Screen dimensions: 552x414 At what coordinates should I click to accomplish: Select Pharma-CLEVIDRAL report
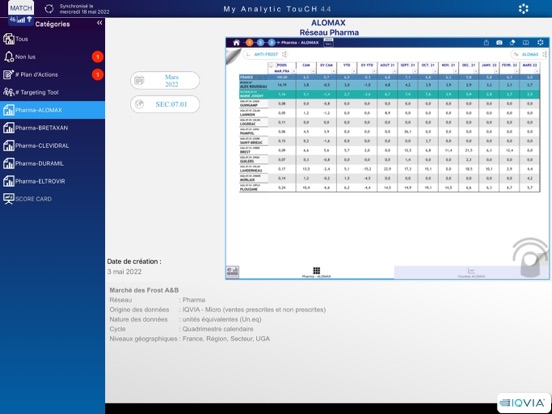(x=52, y=146)
